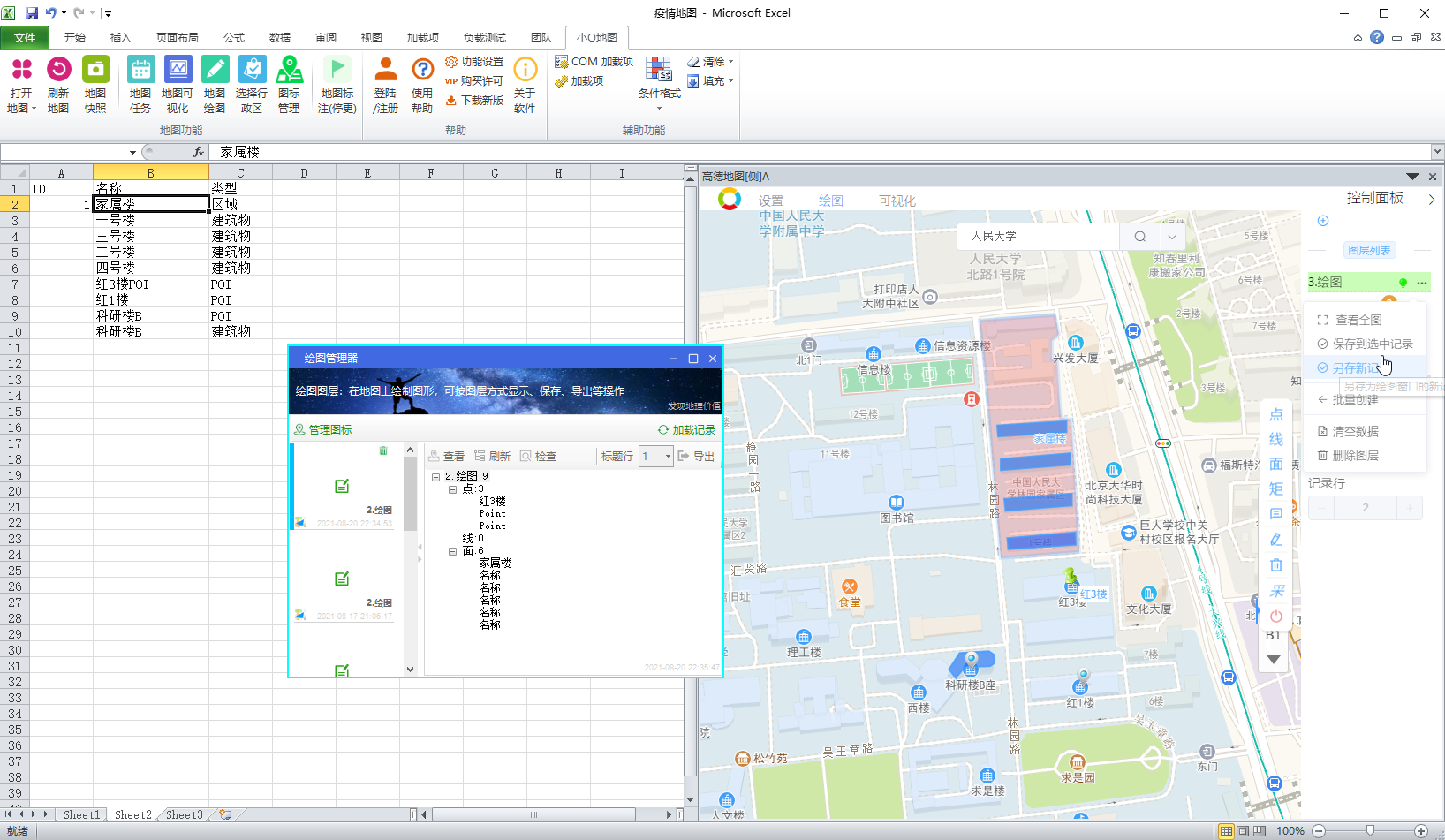Expand the 清除 clear dropdown

730,62
